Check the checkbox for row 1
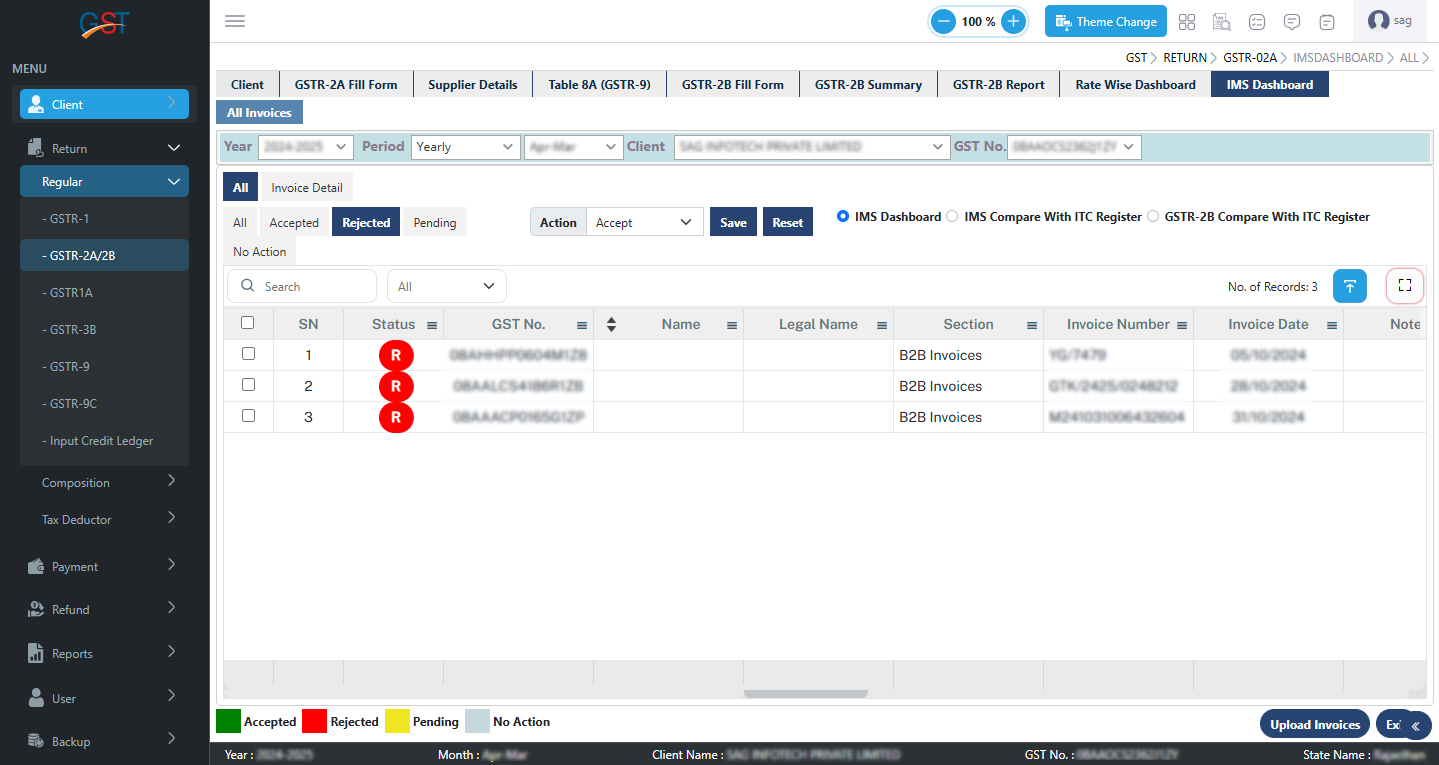This screenshot has height=765, width=1439. (249, 354)
